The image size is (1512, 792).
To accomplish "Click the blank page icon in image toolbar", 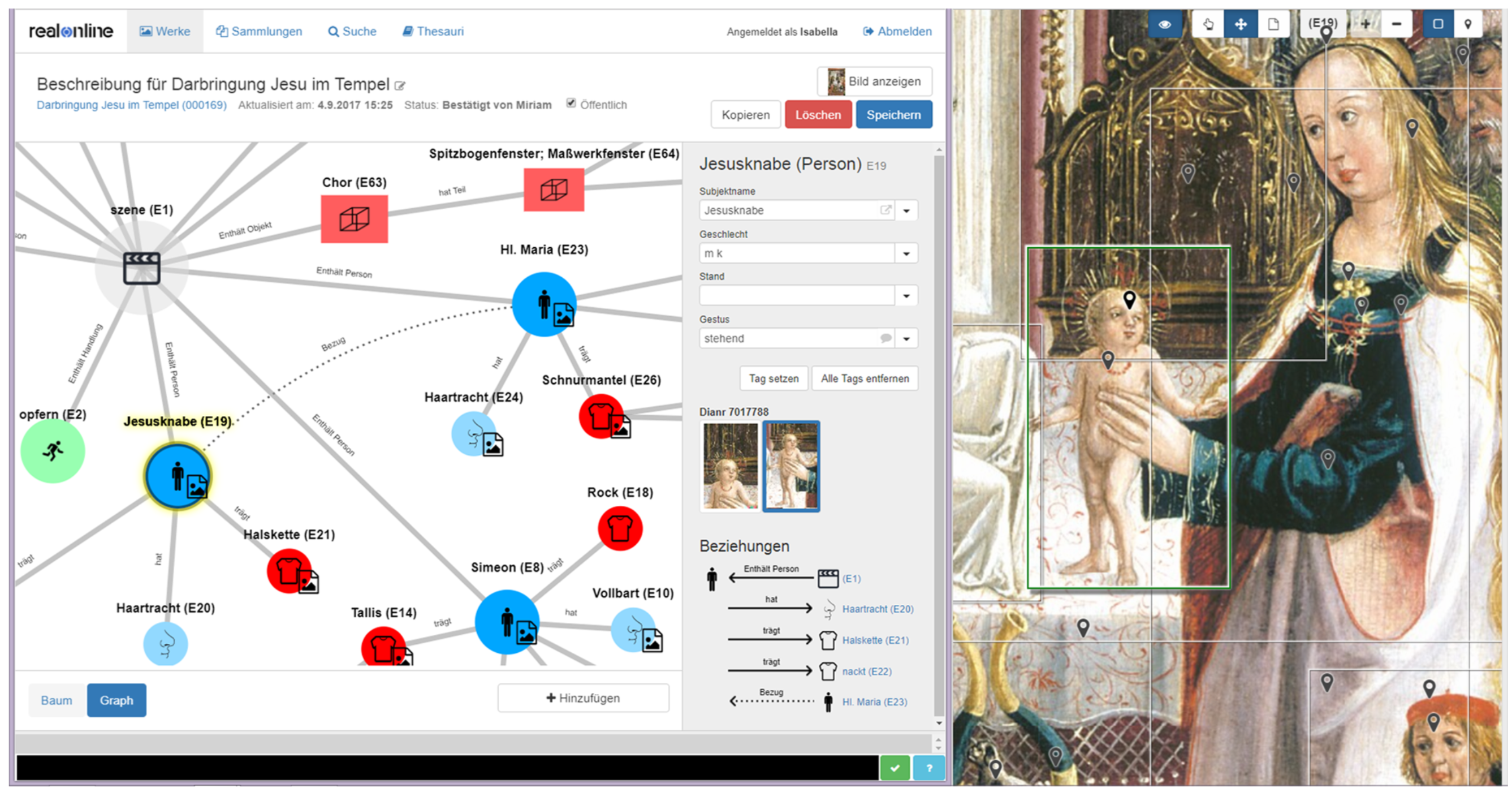I will pos(1273,24).
